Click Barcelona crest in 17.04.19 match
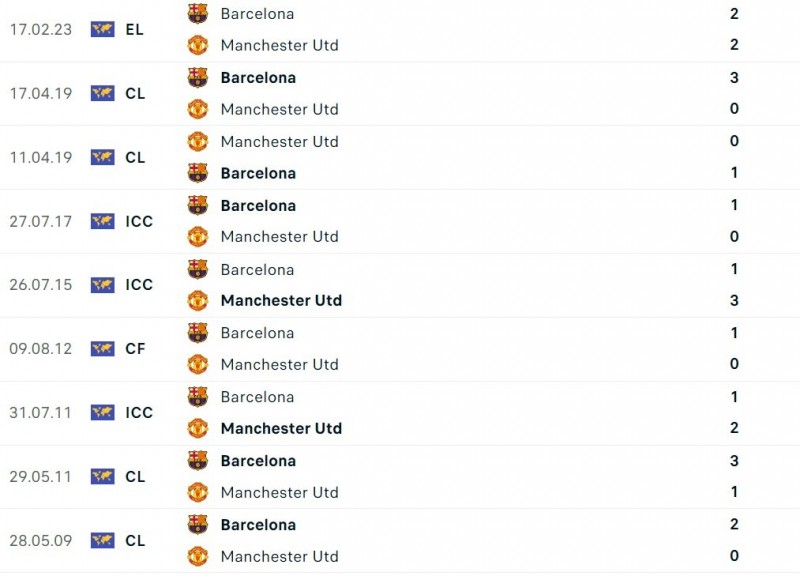 click(x=198, y=77)
